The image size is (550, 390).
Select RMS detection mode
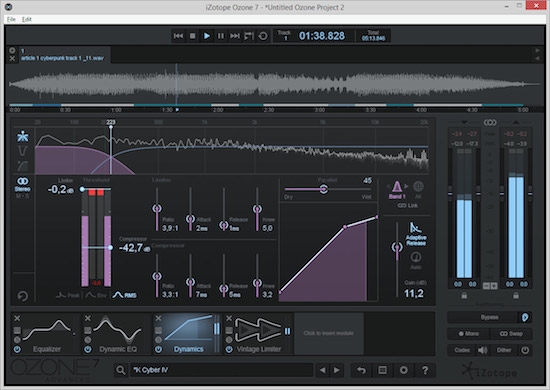pos(125,295)
